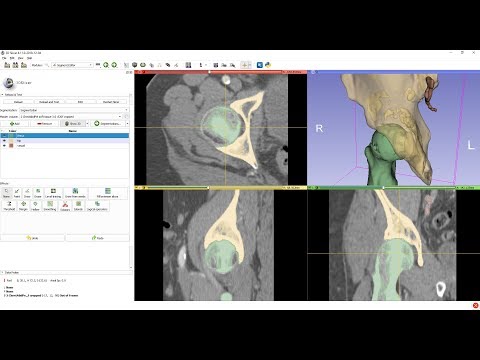The image size is (480, 360).
Task: Open the Segmentation node dropdown
Action: click(74, 110)
